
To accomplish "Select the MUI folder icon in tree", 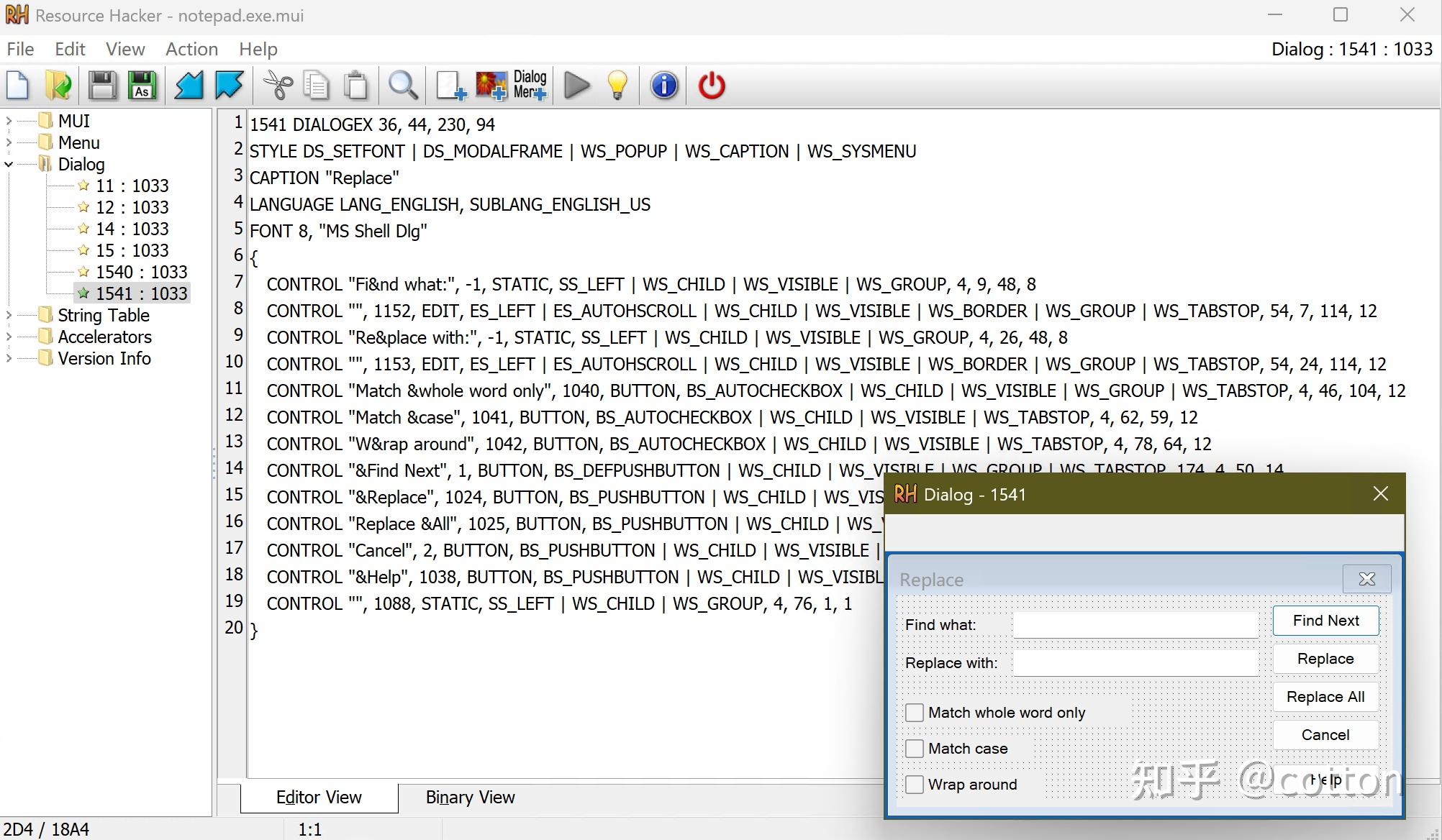I will click(45, 120).
